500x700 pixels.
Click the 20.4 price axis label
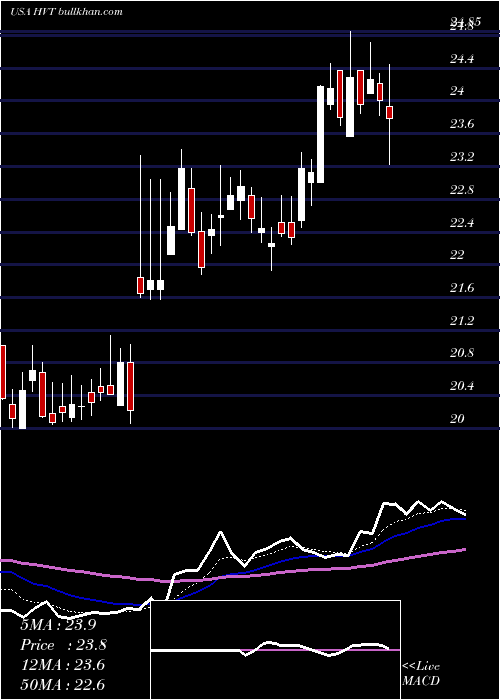462,386
